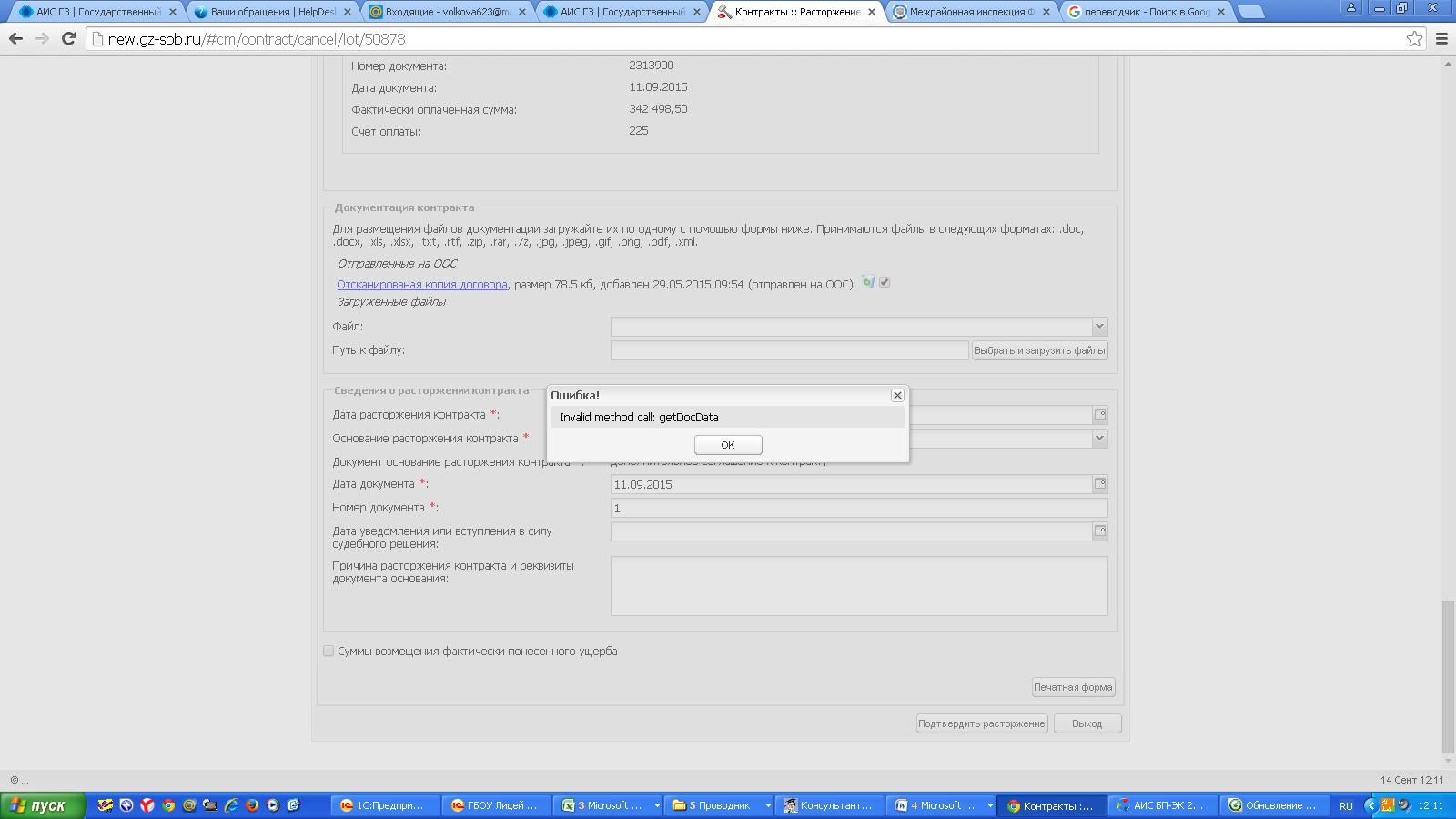The height and width of the screenshot is (819, 1456).
Task: Expand the Excel taskbar group arrow
Action: point(656,805)
